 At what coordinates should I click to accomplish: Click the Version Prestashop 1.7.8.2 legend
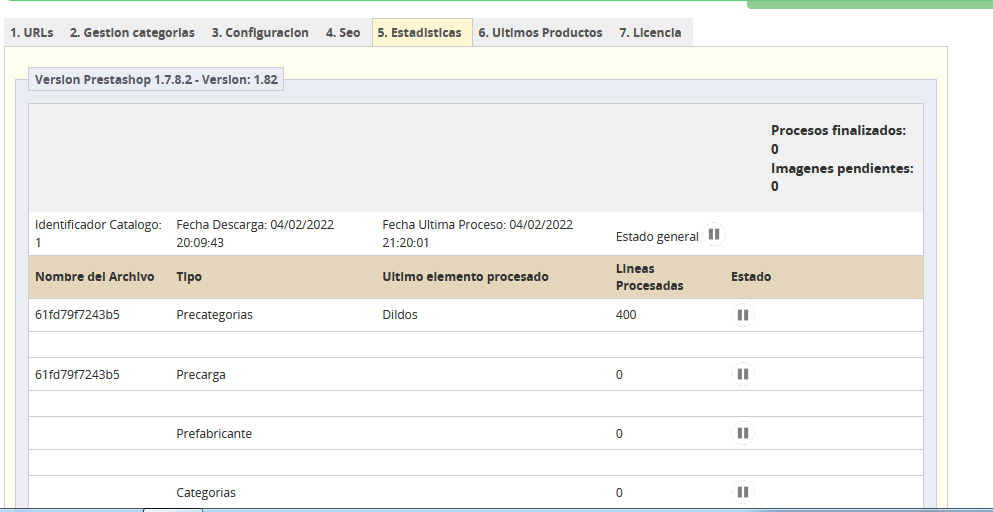coord(156,80)
